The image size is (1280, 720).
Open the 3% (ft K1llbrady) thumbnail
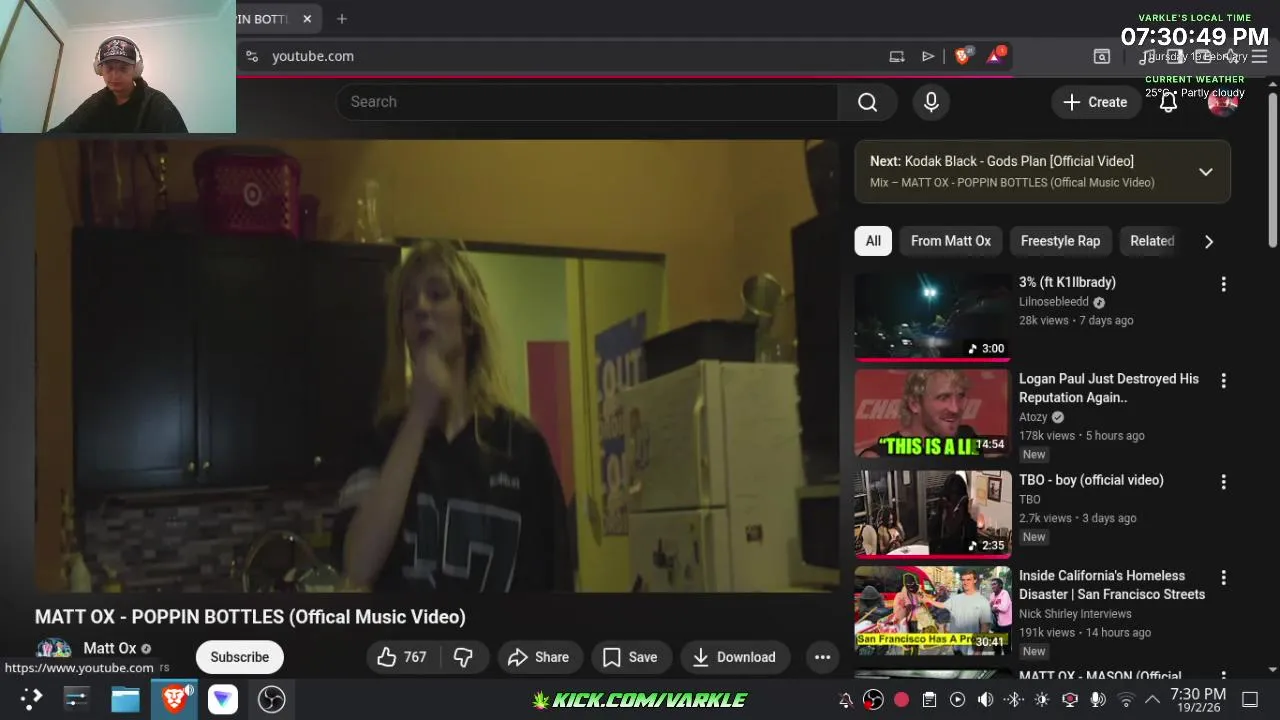coord(933,317)
